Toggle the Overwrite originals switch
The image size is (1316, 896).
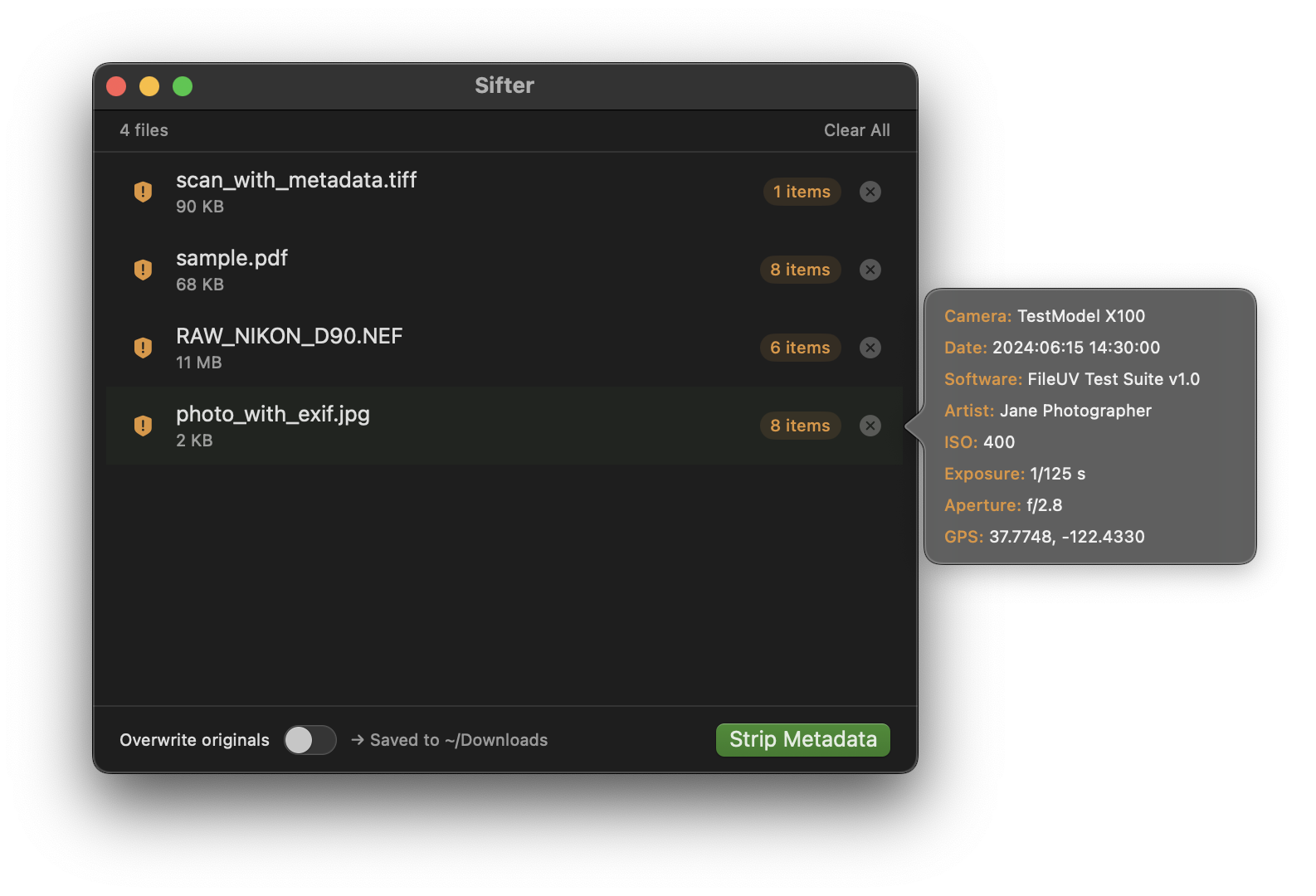tap(310, 740)
